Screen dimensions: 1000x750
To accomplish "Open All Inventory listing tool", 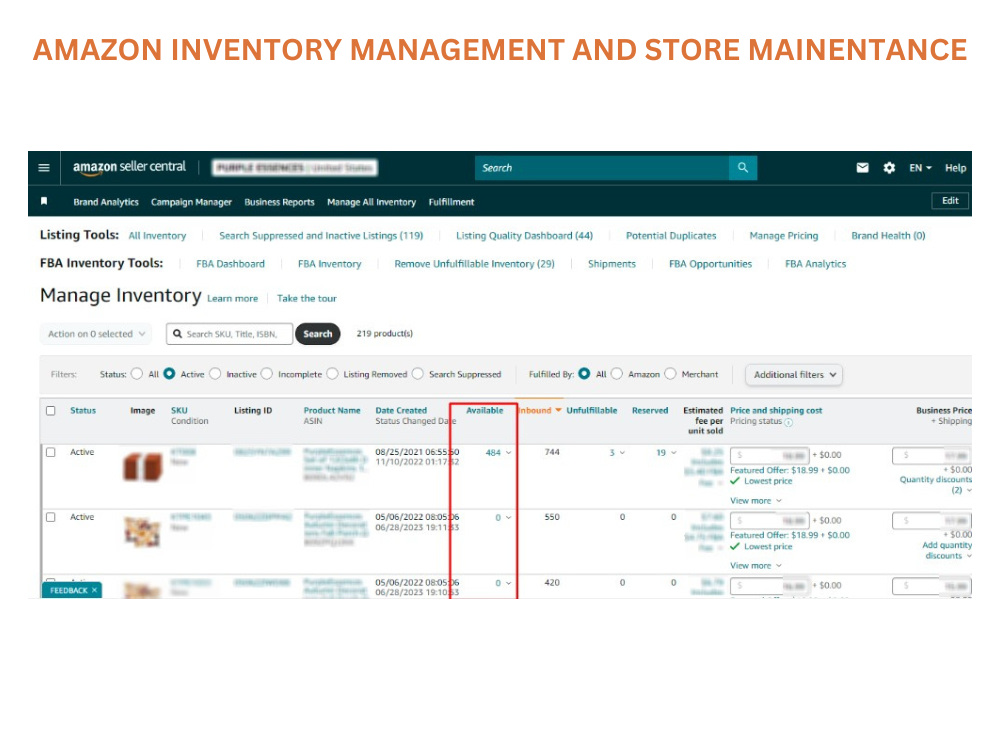I will pos(158,235).
